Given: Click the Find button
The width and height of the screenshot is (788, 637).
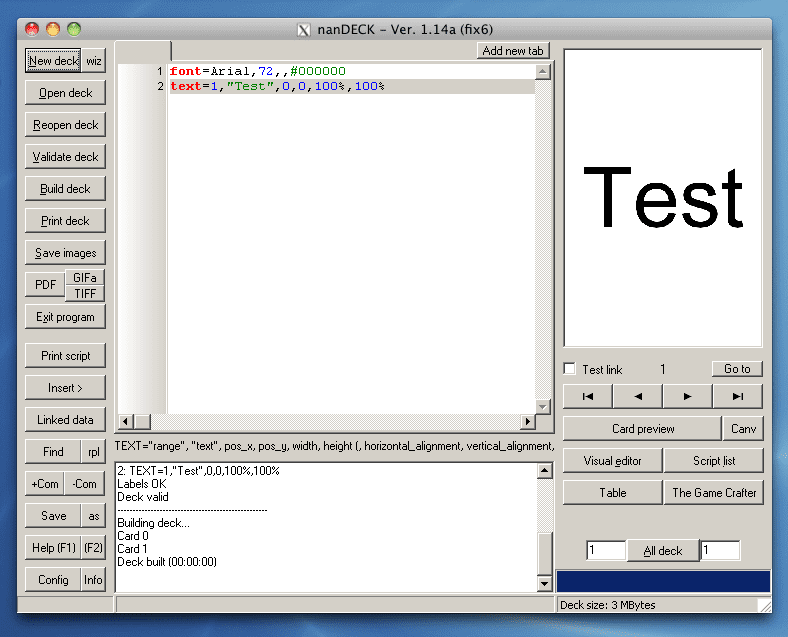Looking at the screenshot, I should tap(53, 452).
